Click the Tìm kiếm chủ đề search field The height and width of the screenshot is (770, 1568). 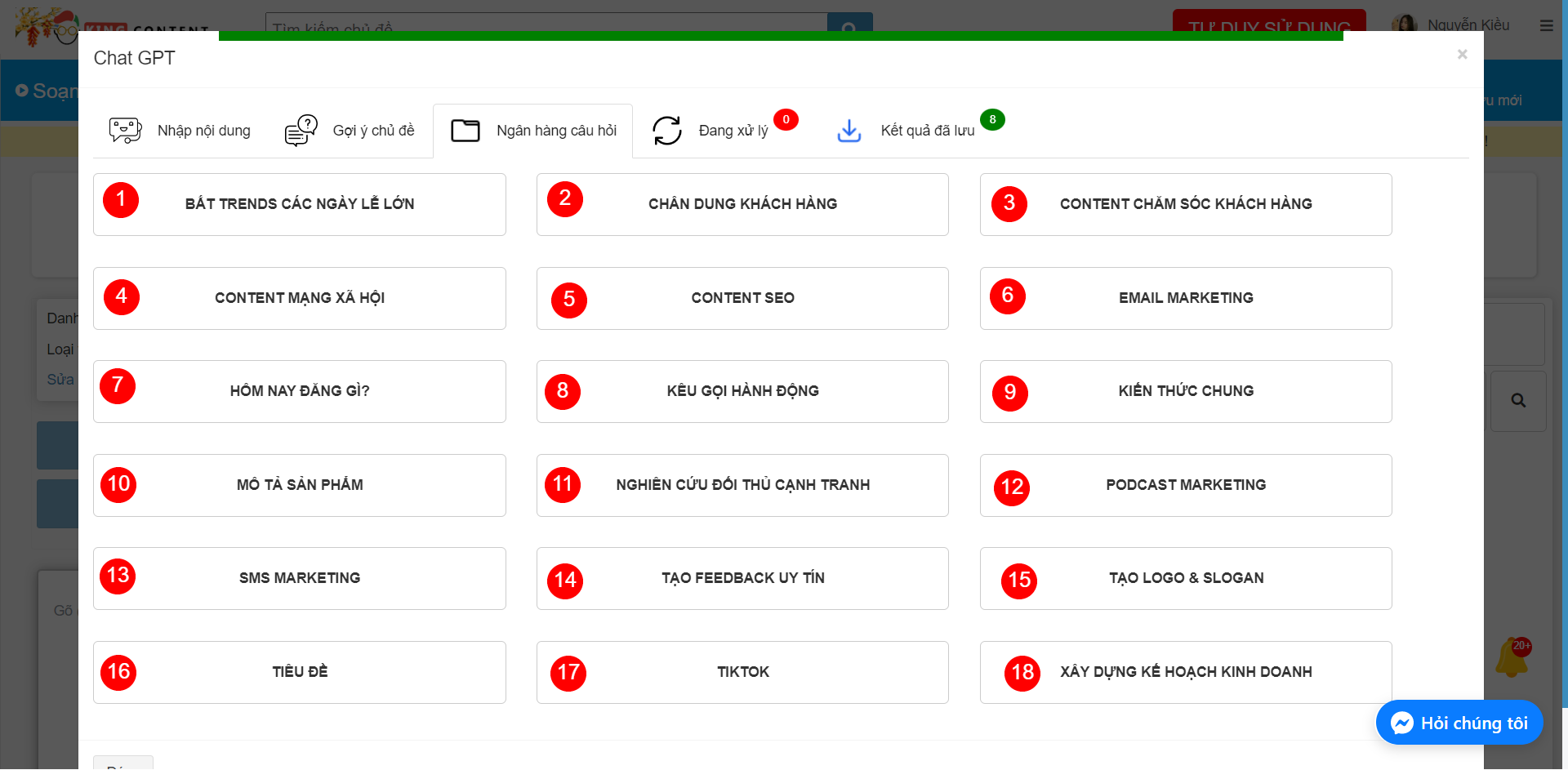pyautogui.click(x=546, y=23)
